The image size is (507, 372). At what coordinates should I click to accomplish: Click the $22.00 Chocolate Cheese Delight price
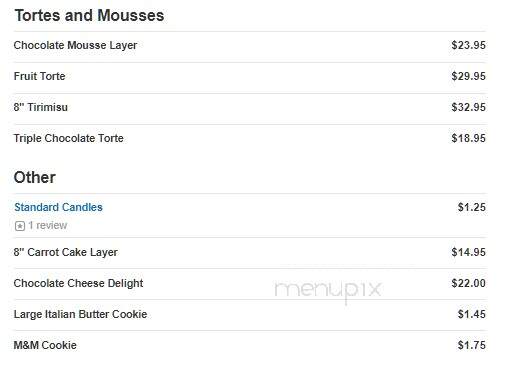click(x=468, y=283)
